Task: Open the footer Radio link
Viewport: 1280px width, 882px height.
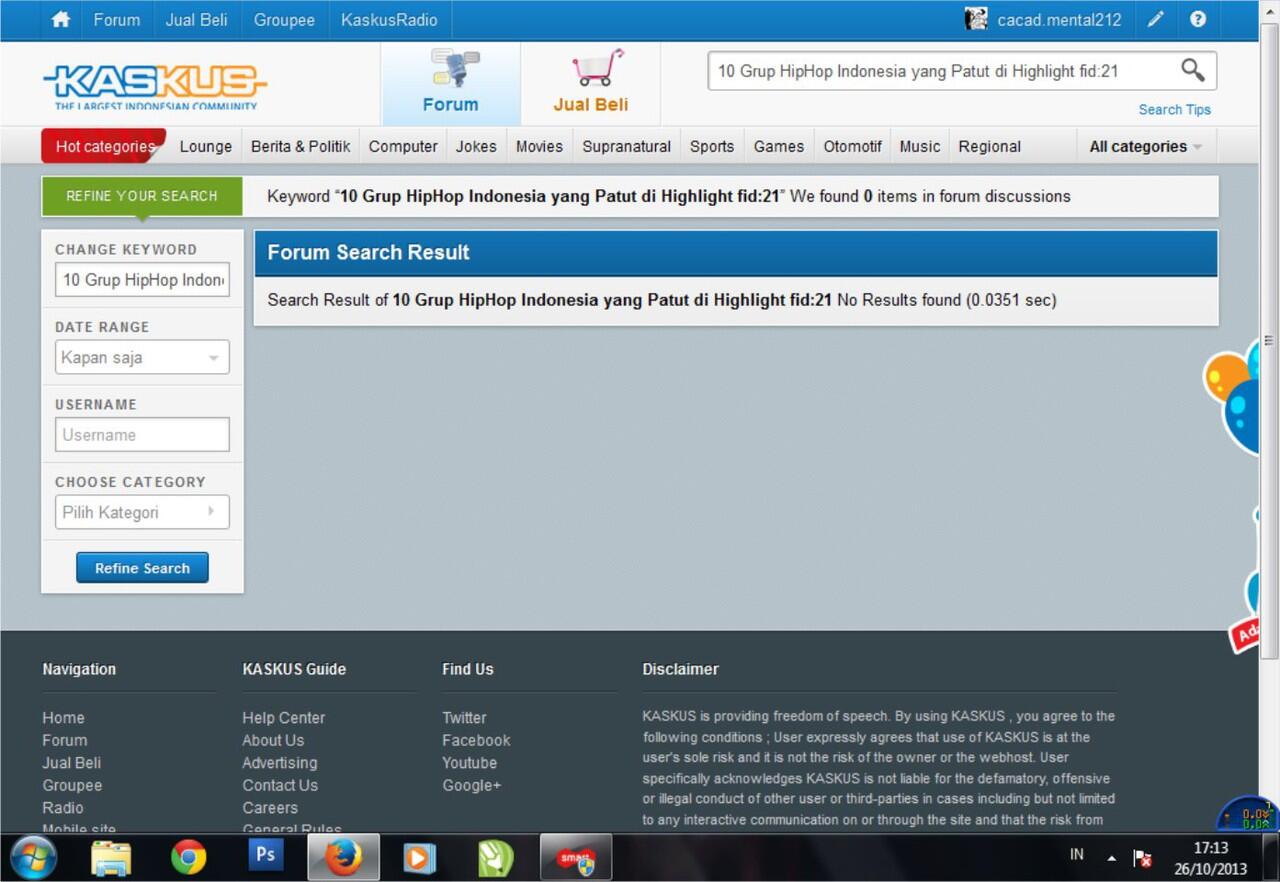Action: (x=63, y=807)
